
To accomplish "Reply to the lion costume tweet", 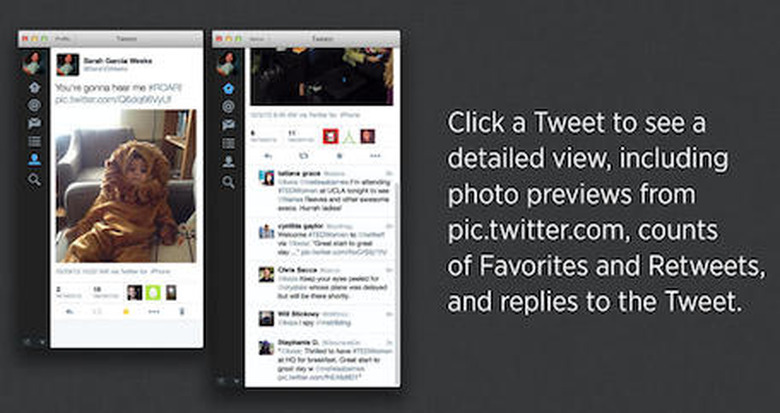I will click(70, 312).
